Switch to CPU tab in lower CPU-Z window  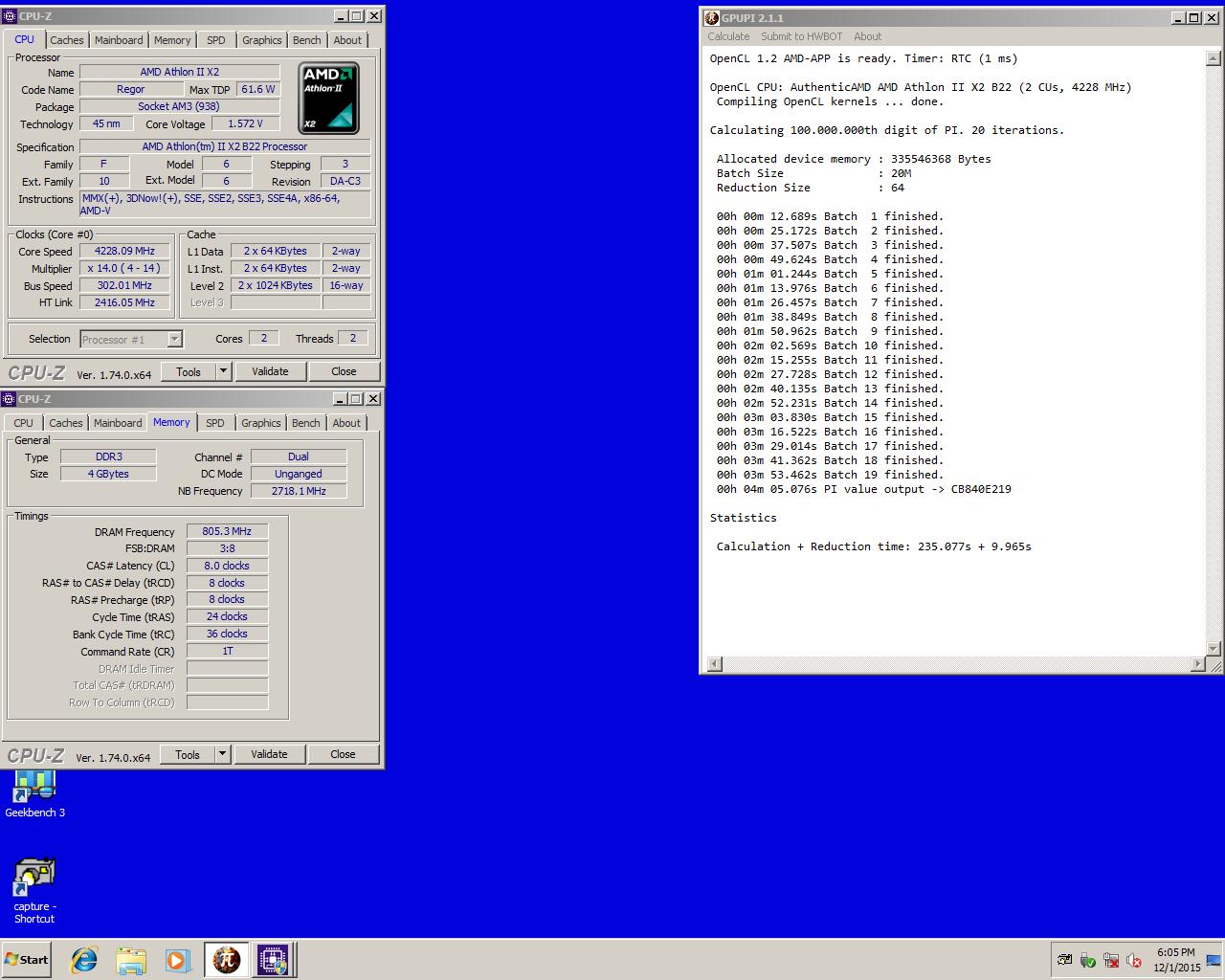(23, 423)
